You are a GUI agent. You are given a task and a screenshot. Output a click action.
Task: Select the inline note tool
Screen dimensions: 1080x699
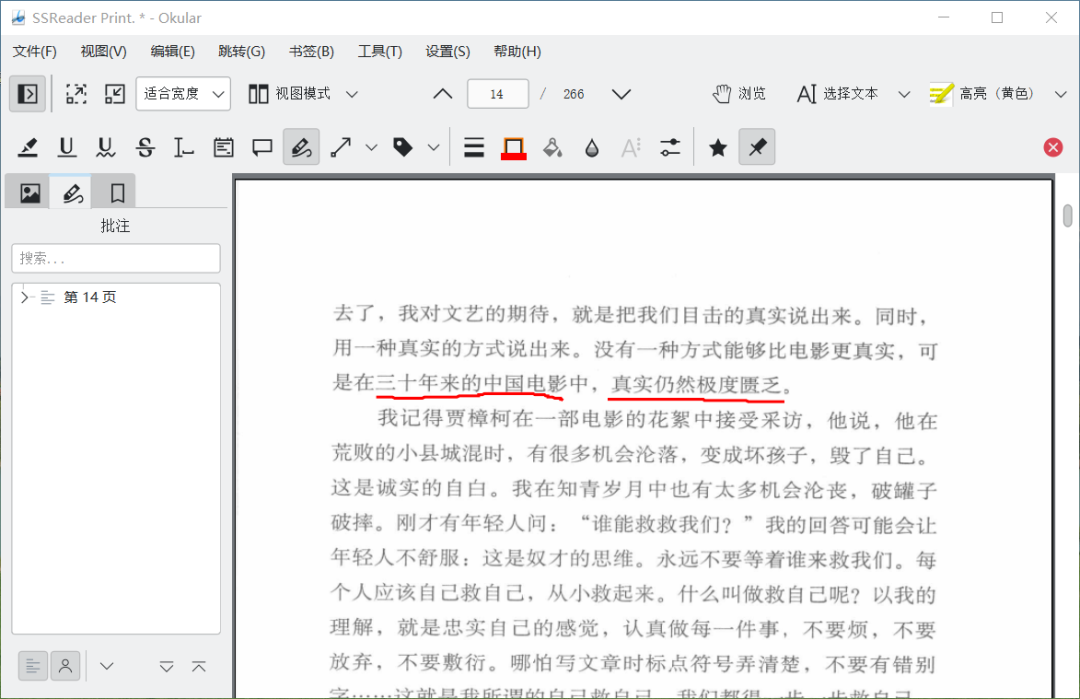[223, 147]
